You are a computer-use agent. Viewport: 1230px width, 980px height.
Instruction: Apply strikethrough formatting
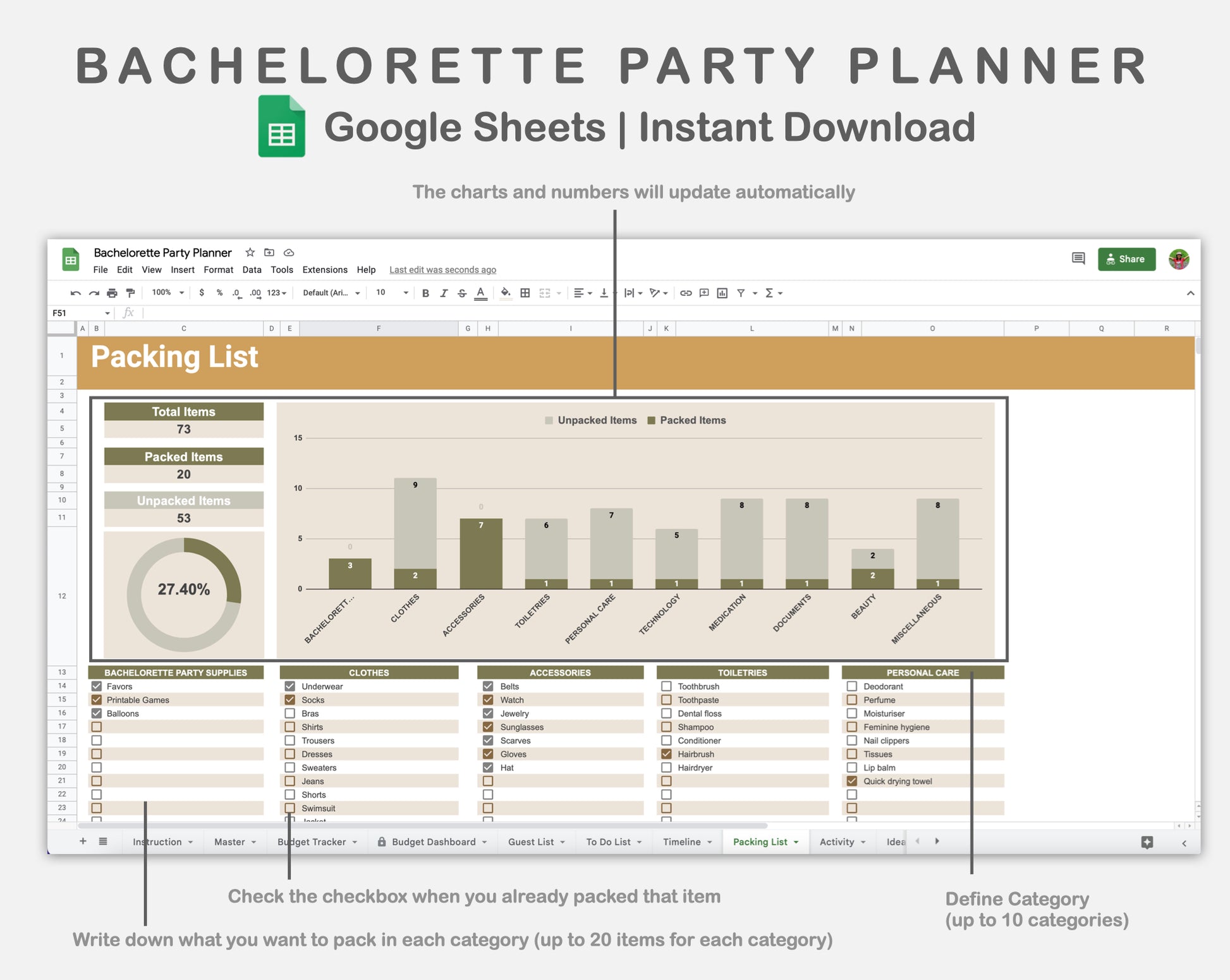(x=462, y=293)
